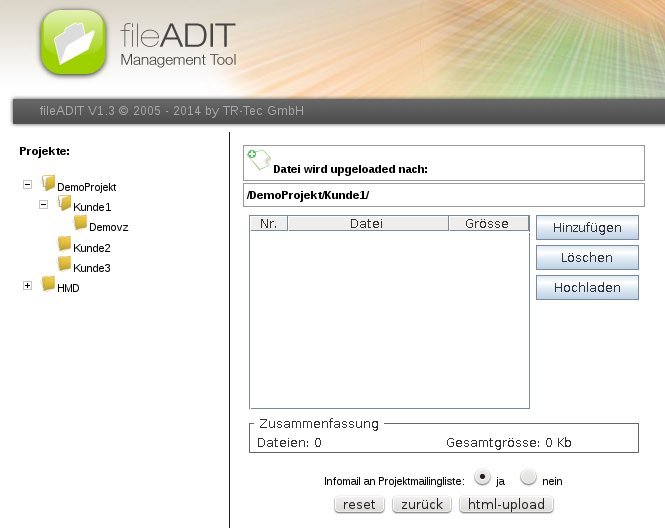Sort by the Datei column header

pos(367,224)
